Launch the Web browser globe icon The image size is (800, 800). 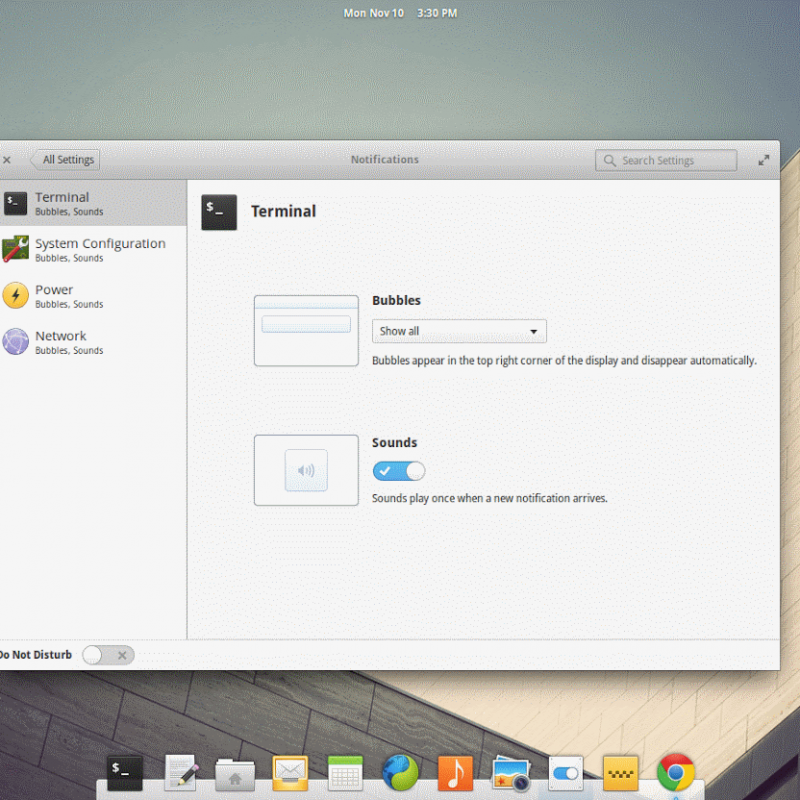click(x=400, y=770)
